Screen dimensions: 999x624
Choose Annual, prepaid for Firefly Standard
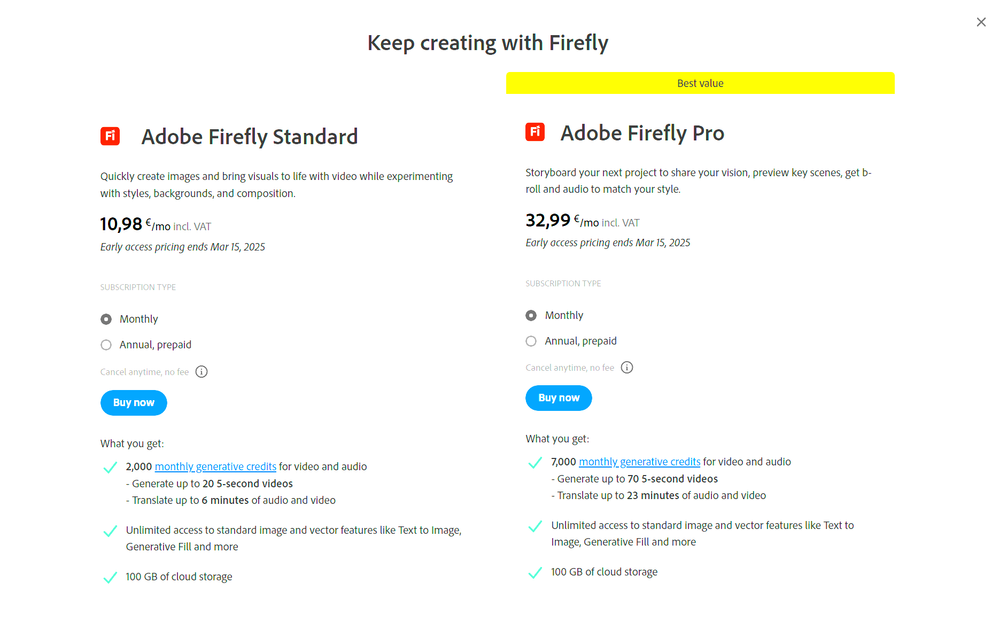tap(106, 345)
